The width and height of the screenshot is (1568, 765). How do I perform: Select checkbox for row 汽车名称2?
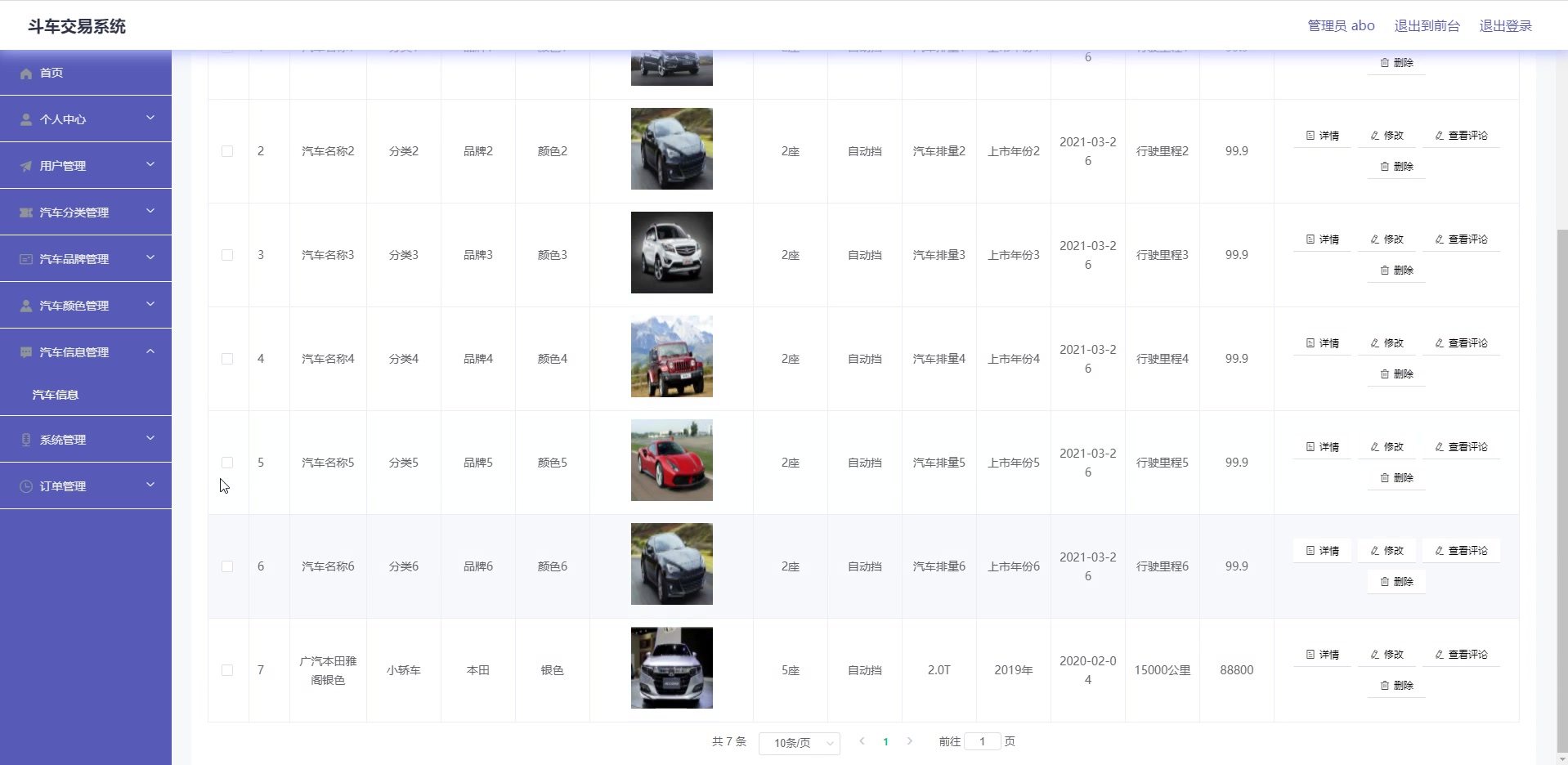tap(227, 151)
